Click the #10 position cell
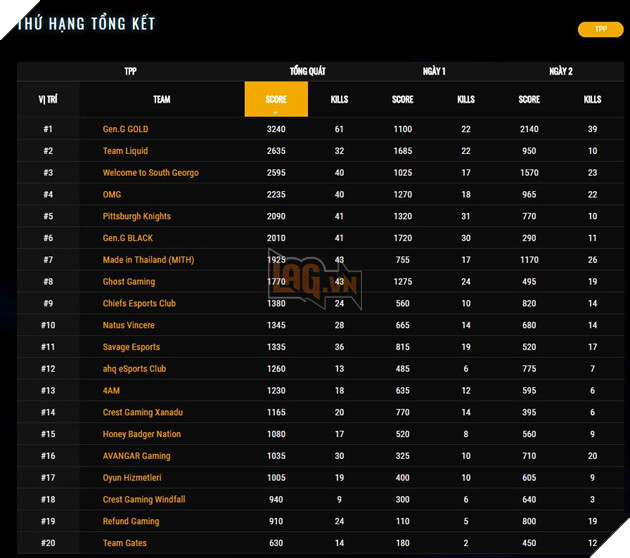 (x=48, y=325)
